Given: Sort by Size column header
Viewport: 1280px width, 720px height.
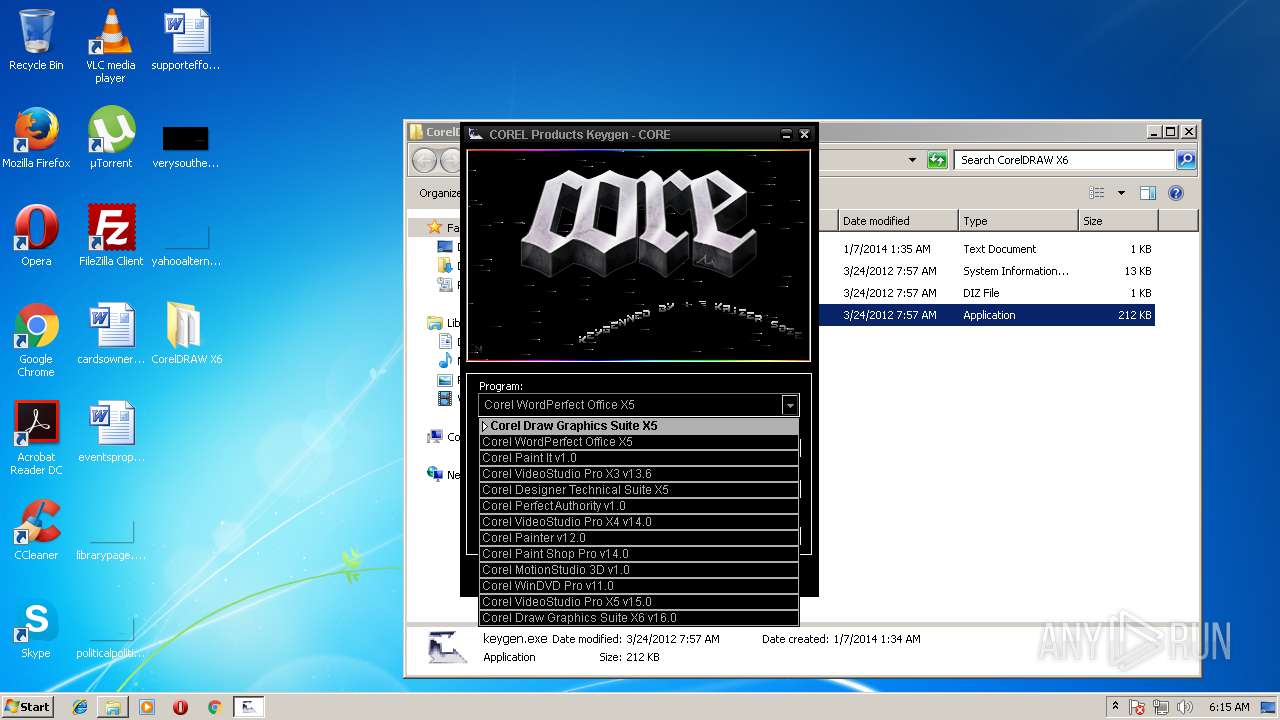Looking at the screenshot, I should [1118, 221].
